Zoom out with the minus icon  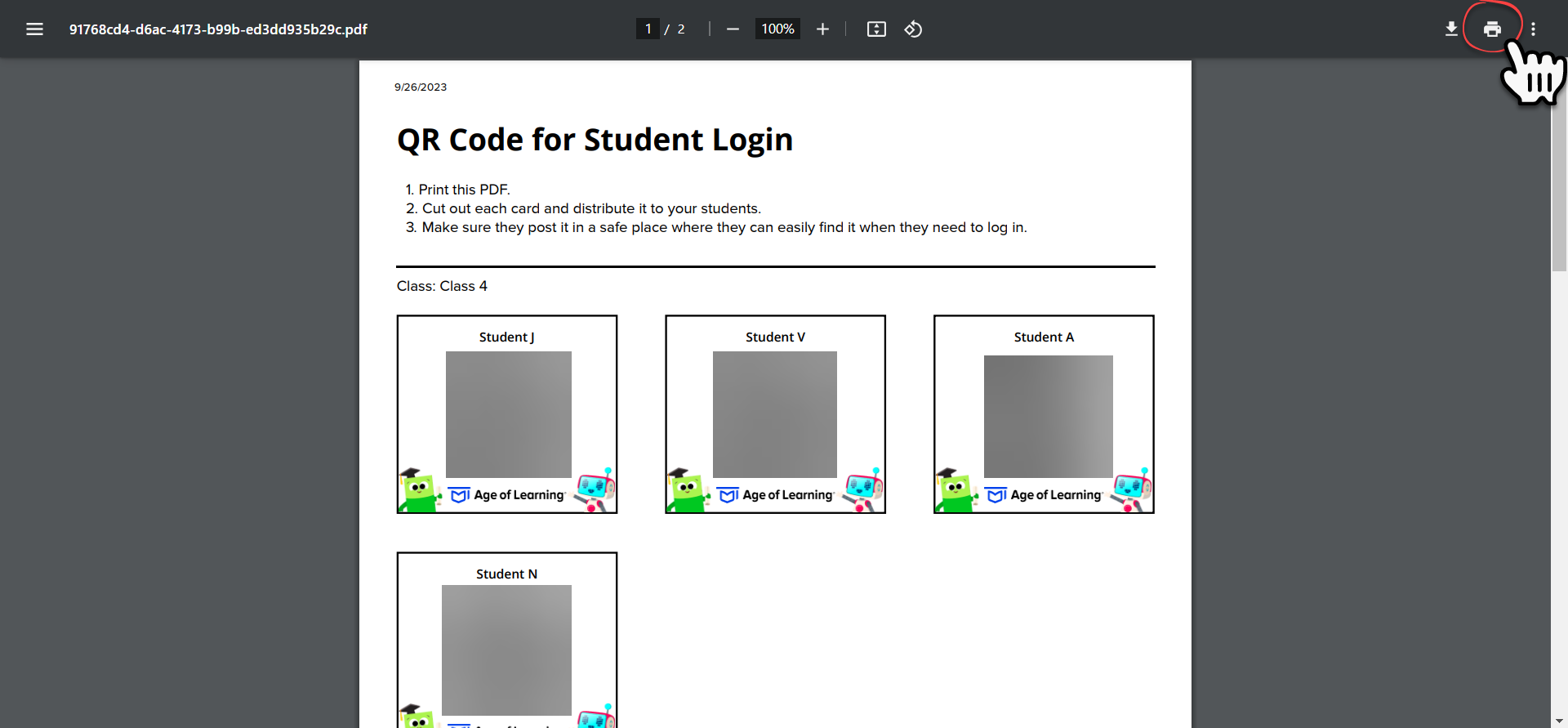733,29
